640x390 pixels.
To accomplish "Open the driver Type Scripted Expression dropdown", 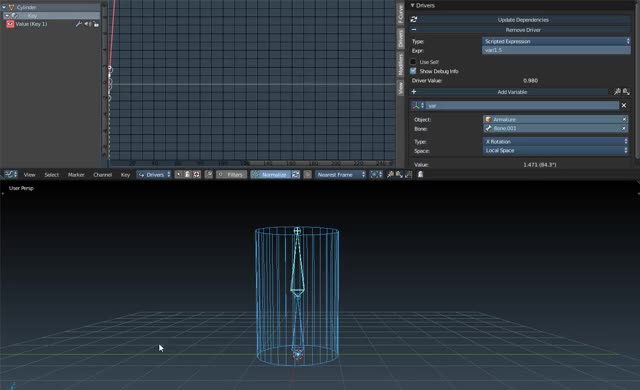I will tap(556, 41).
